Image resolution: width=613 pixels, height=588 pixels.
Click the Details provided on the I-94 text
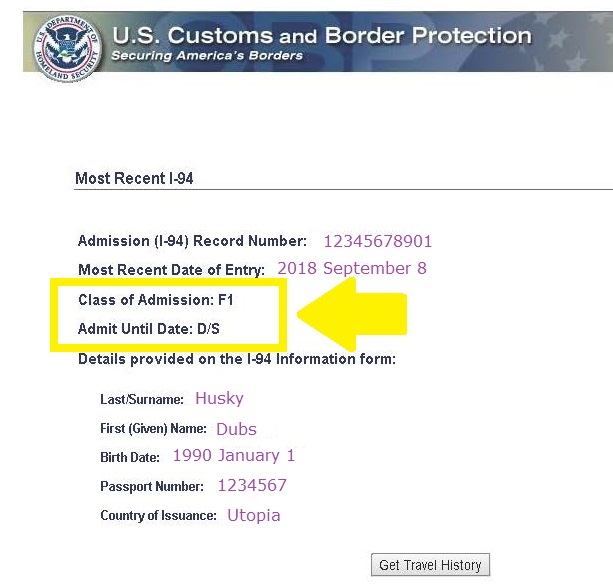[x=236, y=359]
